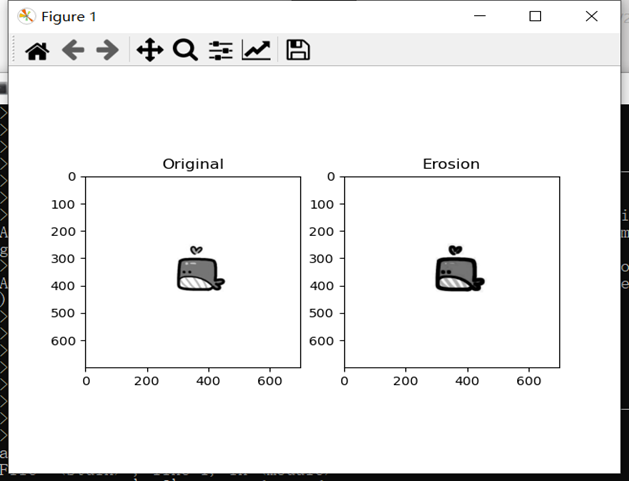Click the 100 y-axis label of the Original plot
Screen dimensions: 629x481
click(63, 205)
